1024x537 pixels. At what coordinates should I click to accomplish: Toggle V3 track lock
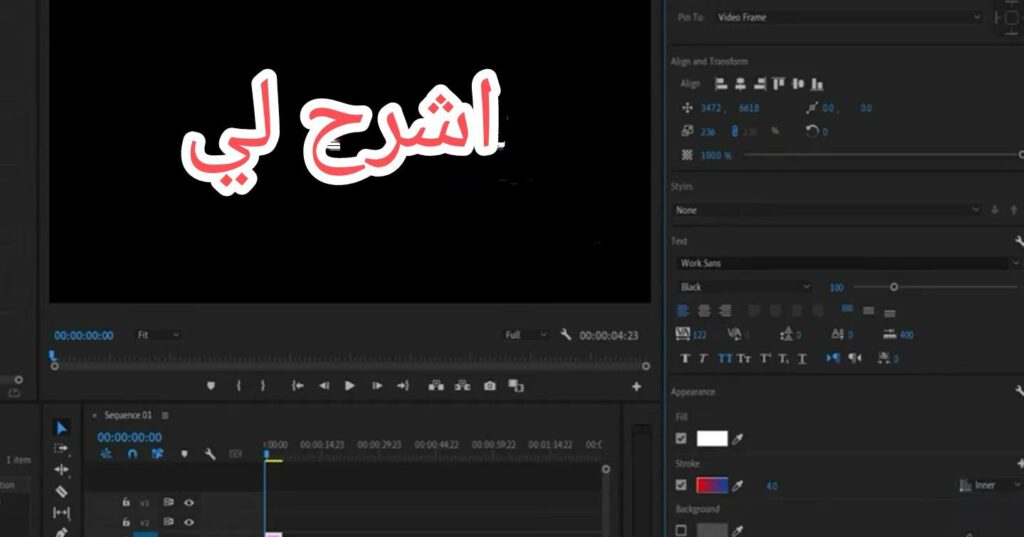126,502
